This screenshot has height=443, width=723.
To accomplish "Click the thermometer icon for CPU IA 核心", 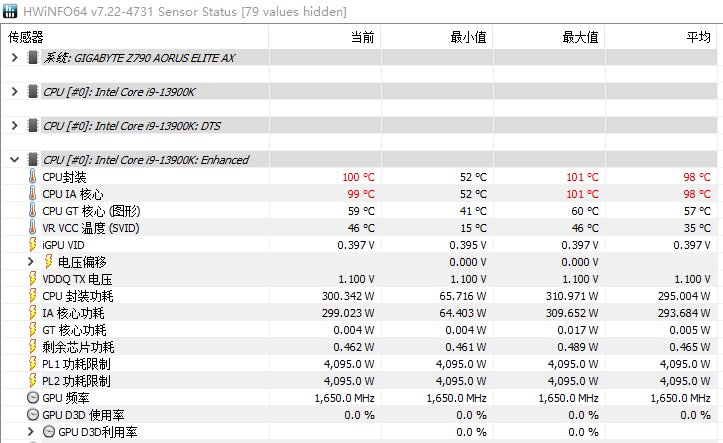I will [32, 194].
